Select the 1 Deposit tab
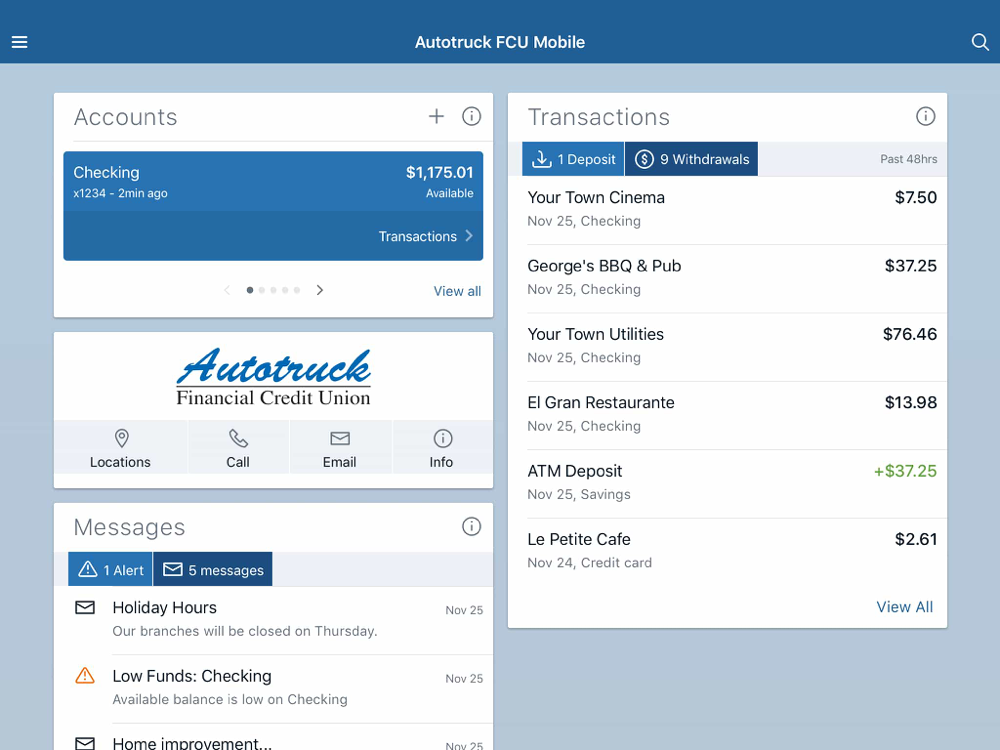This screenshot has height=750, width=1000. (x=573, y=159)
